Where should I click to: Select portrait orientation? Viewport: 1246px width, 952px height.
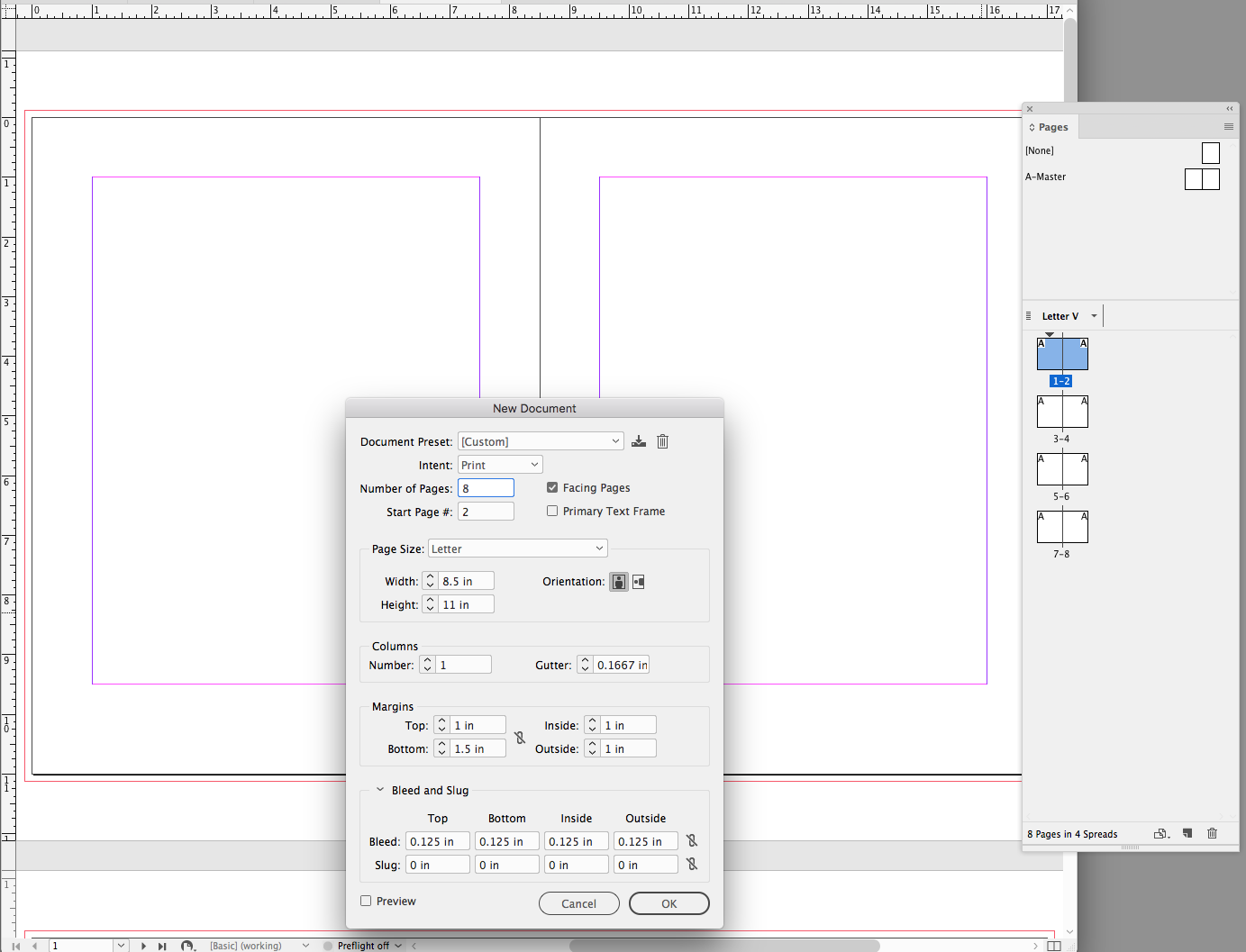click(619, 581)
